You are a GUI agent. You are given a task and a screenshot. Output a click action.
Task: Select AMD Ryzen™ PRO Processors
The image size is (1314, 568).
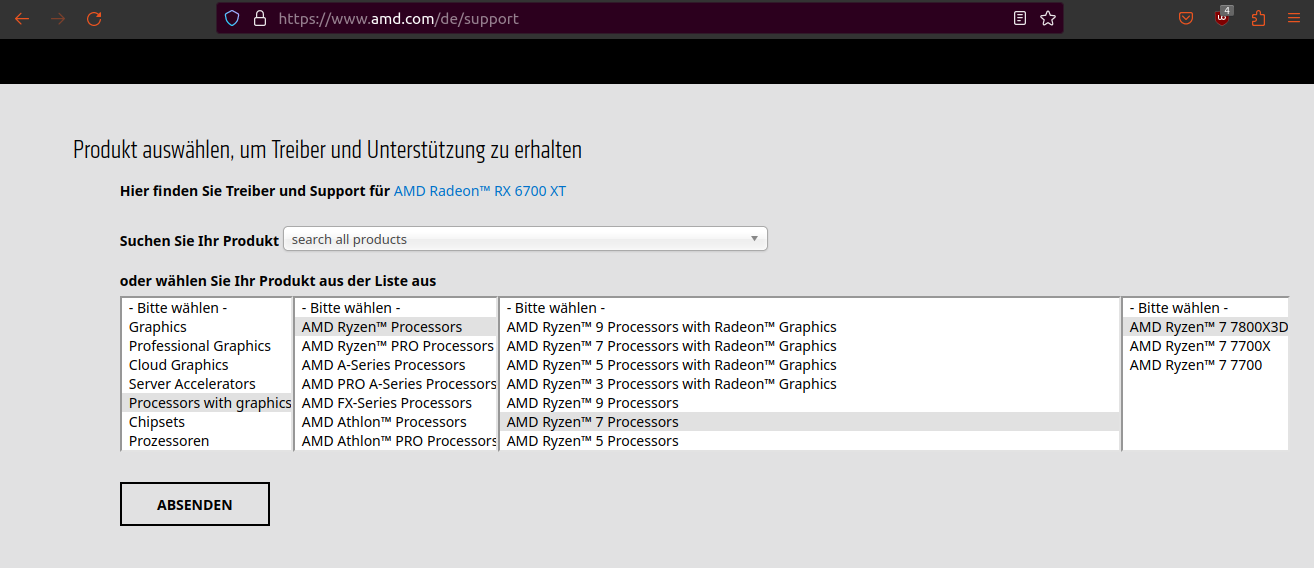coord(396,346)
